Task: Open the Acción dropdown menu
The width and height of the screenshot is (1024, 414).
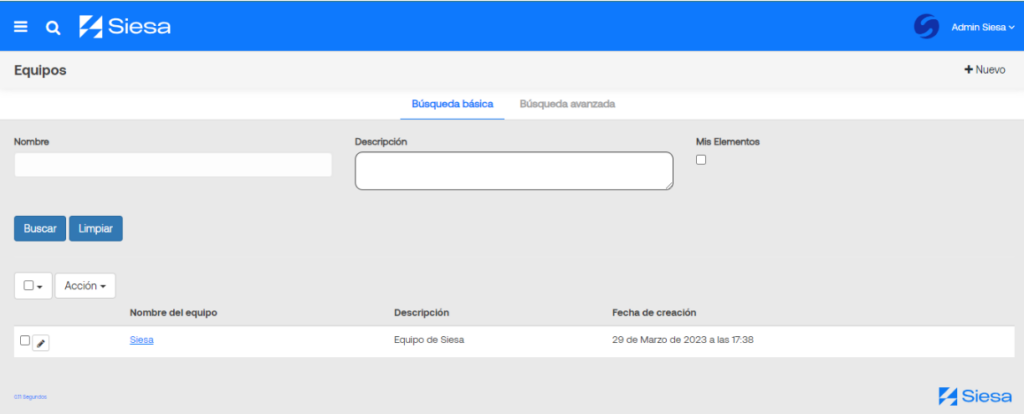Action: pos(85,286)
